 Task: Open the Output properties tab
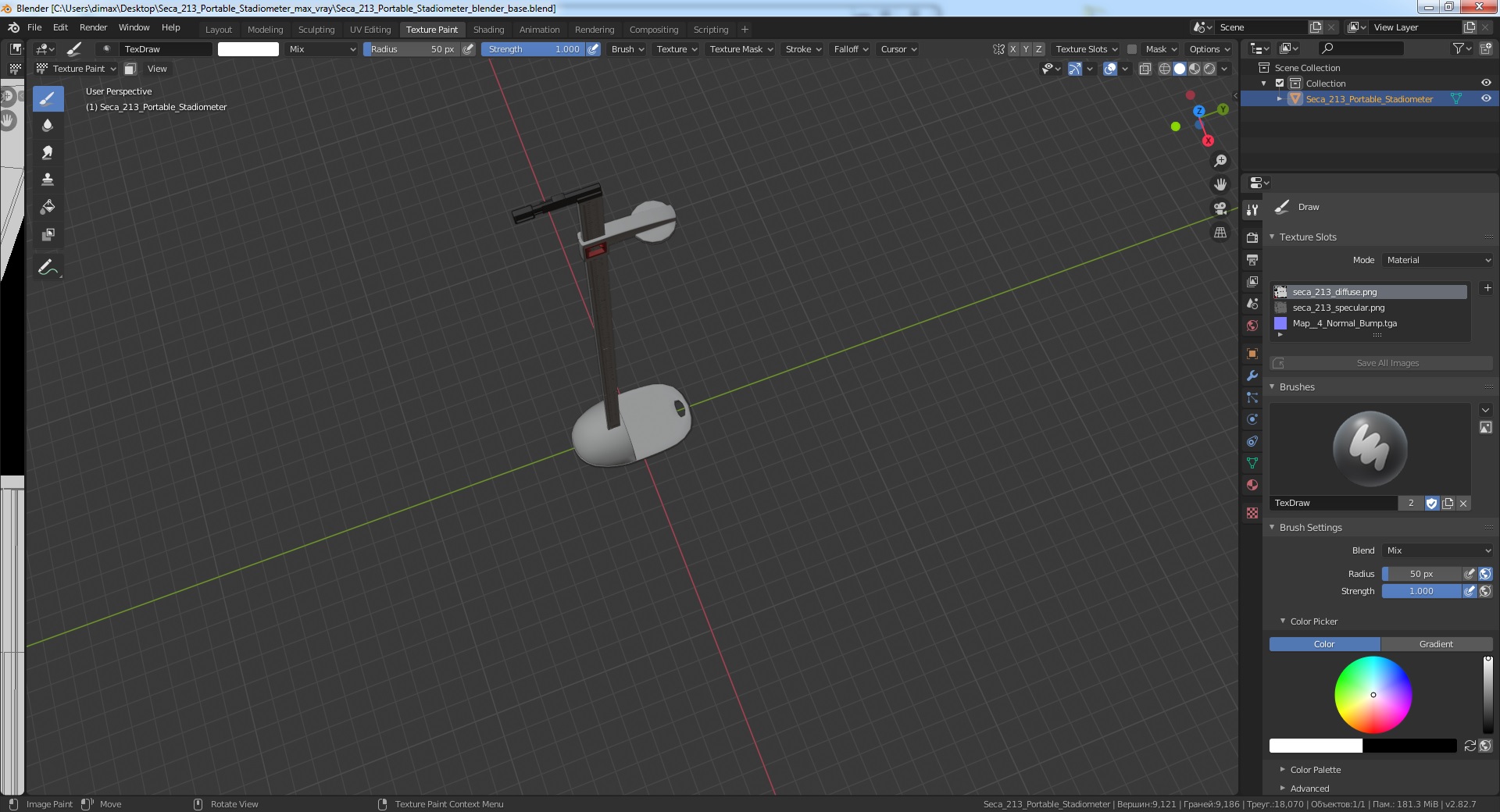click(1252, 259)
